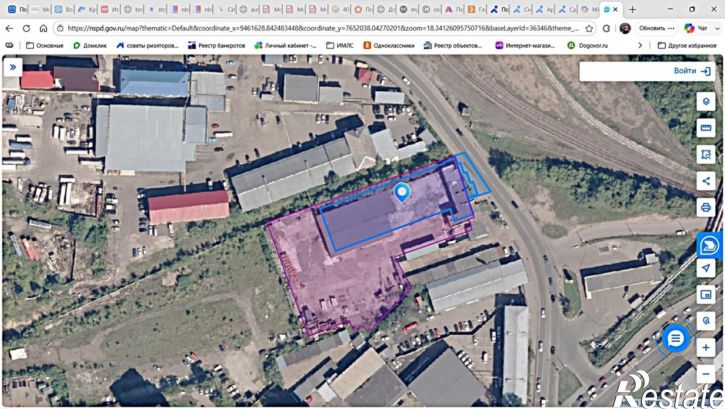Open the Реестр банкротов bookmark
The height and width of the screenshot is (409, 725).
click(x=216, y=45)
